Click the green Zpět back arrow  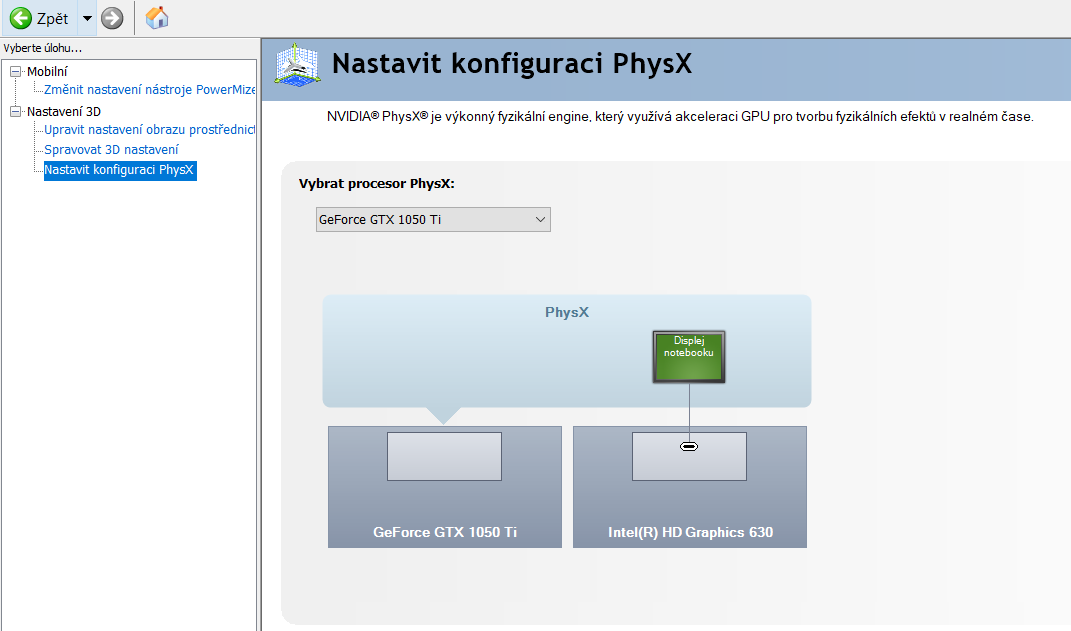coord(21,18)
